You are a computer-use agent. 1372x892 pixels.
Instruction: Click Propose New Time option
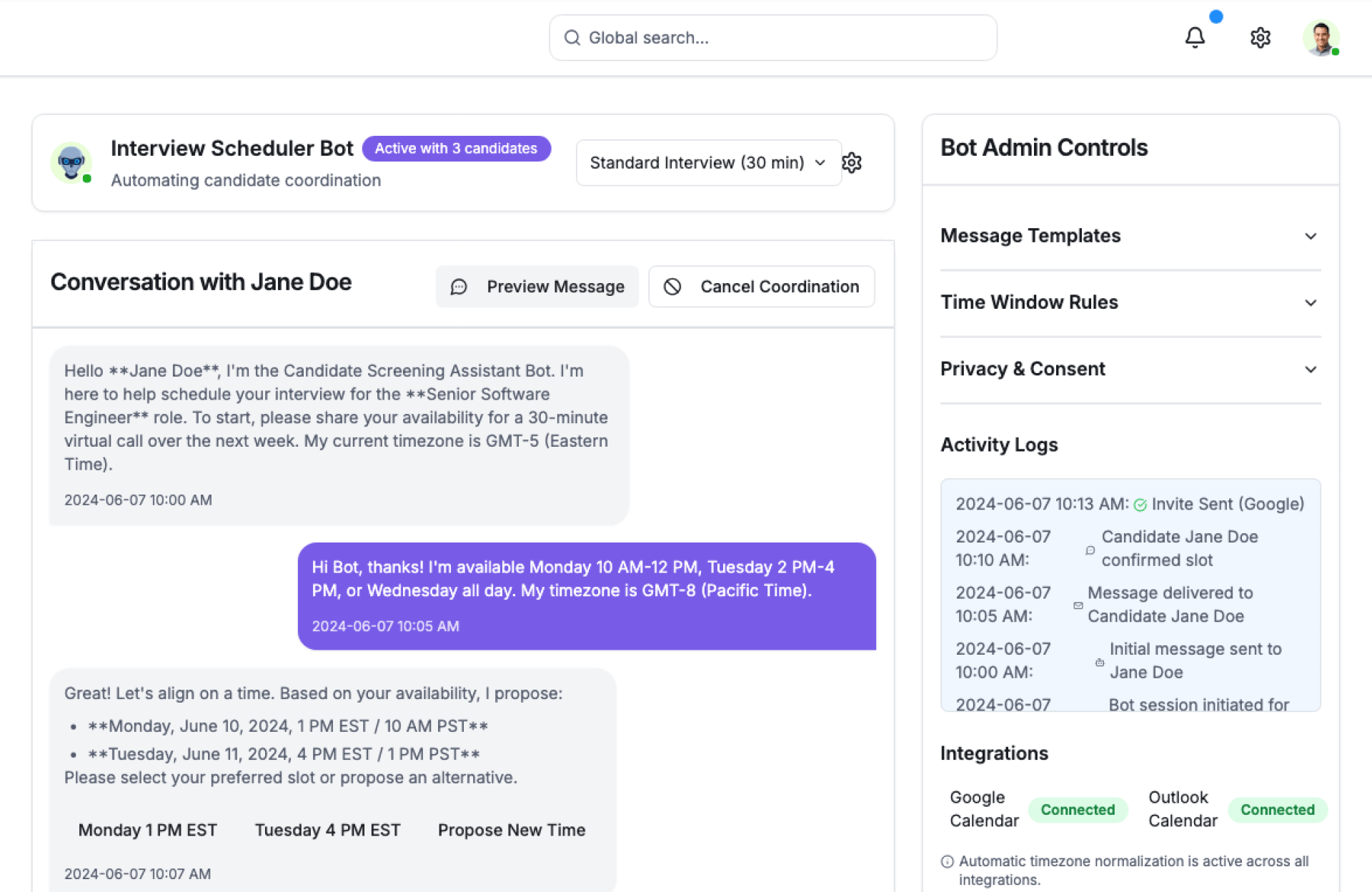point(512,830)
